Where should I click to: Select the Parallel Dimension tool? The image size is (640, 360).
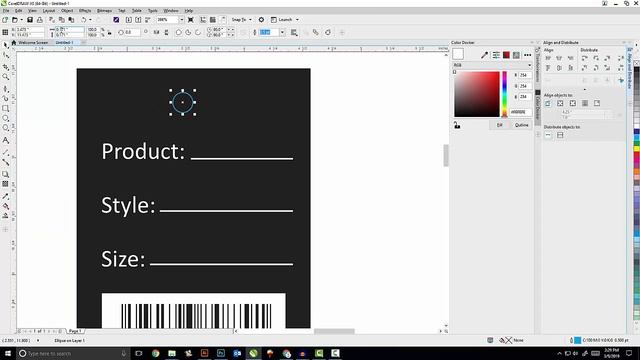(5, 152)
